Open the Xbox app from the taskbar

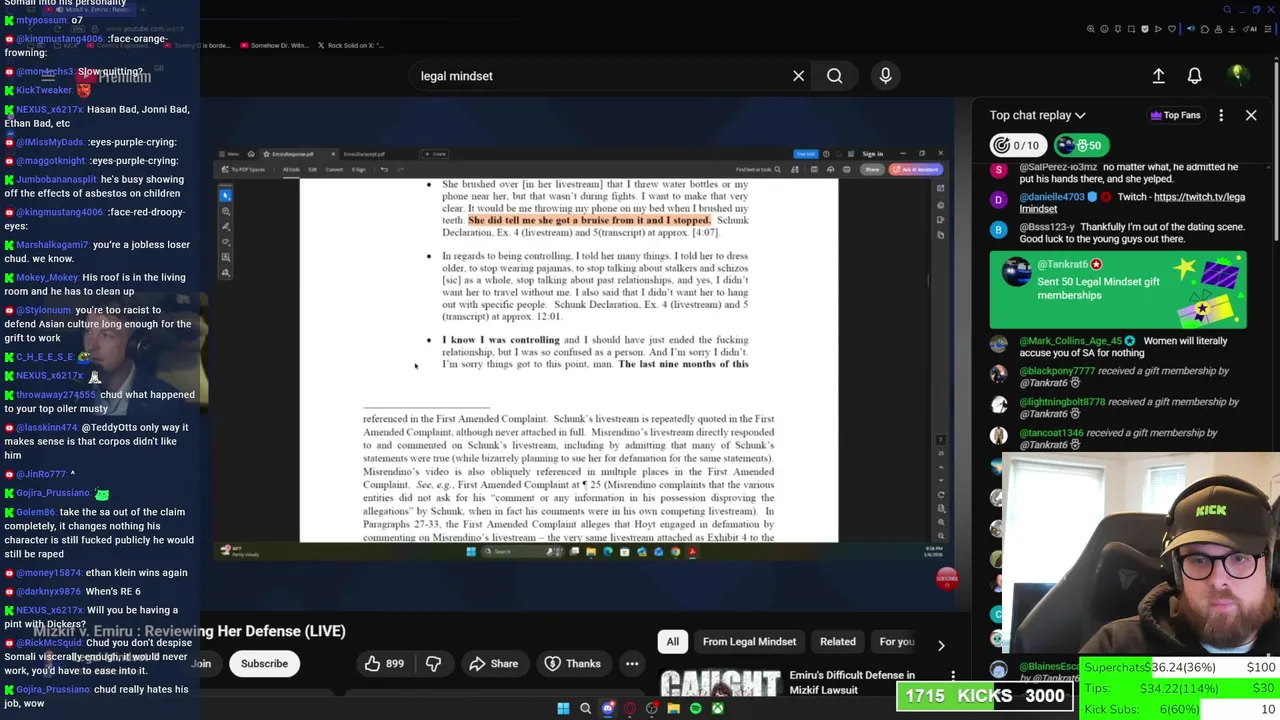[717, 708]
